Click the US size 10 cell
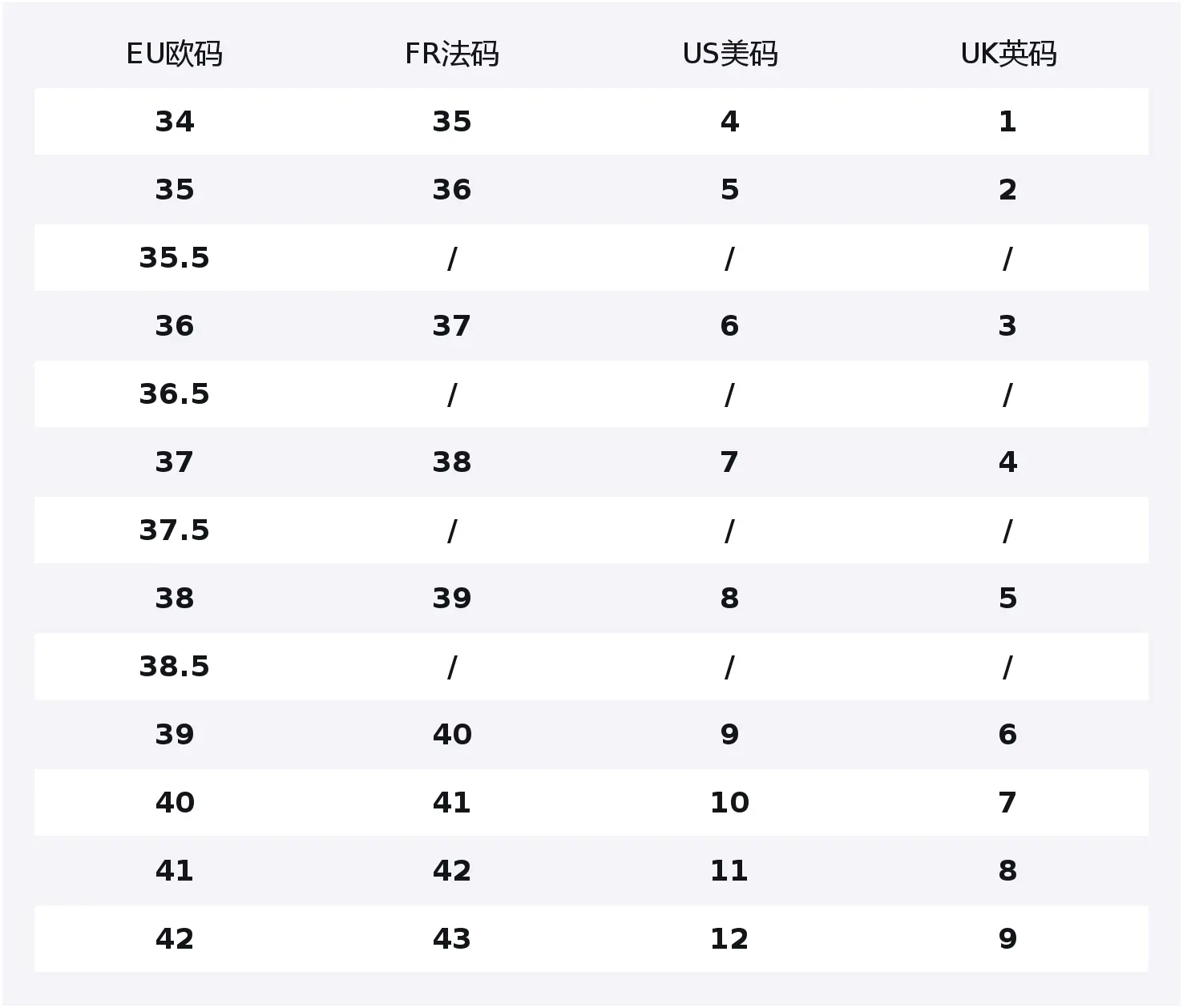This screenshot has width=1183, height=1008. (x=729, y=803)
